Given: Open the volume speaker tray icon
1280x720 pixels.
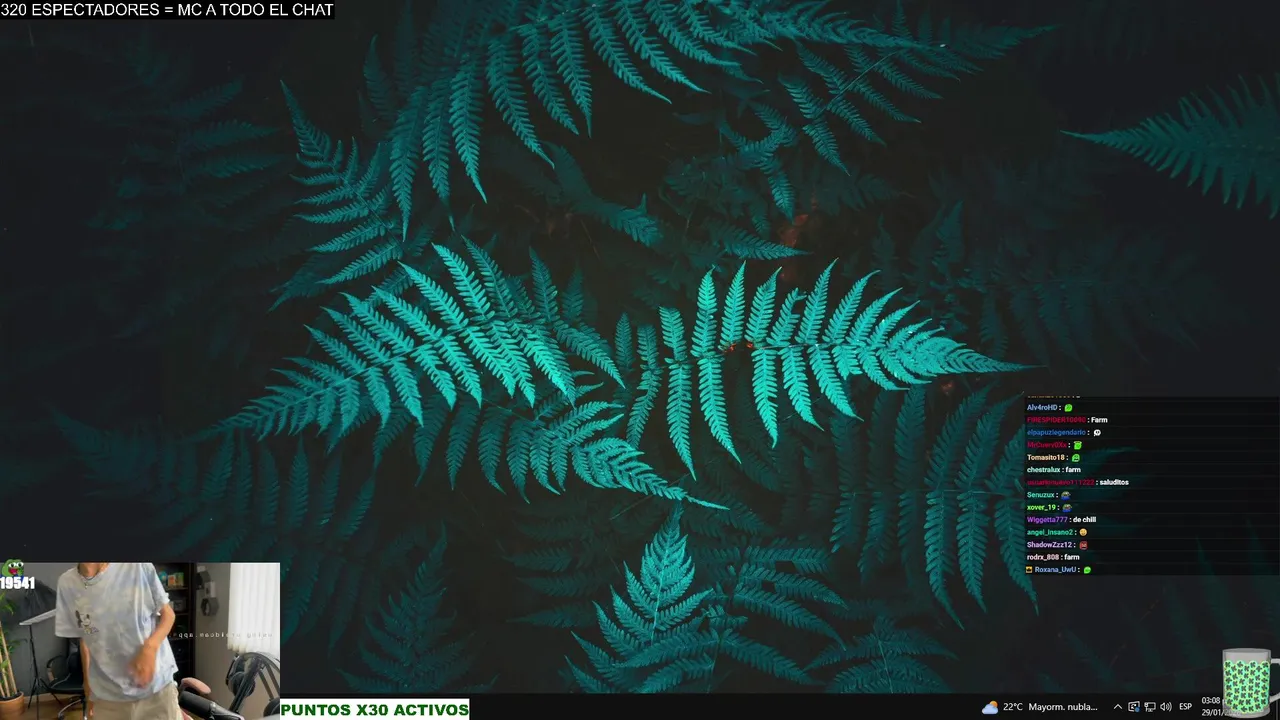Looking at the screenshot, I should (1166, 707).
